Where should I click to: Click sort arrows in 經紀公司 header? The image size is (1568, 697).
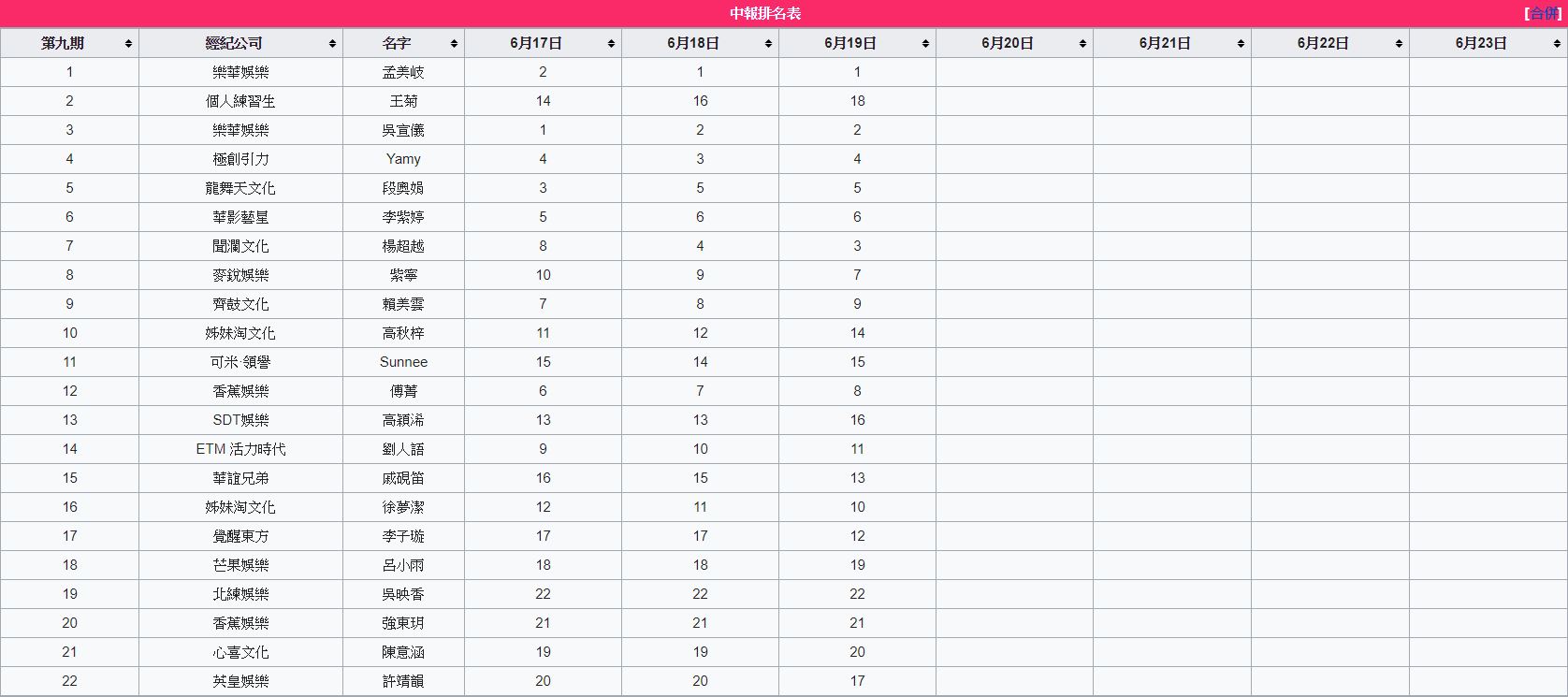(332, 44)
